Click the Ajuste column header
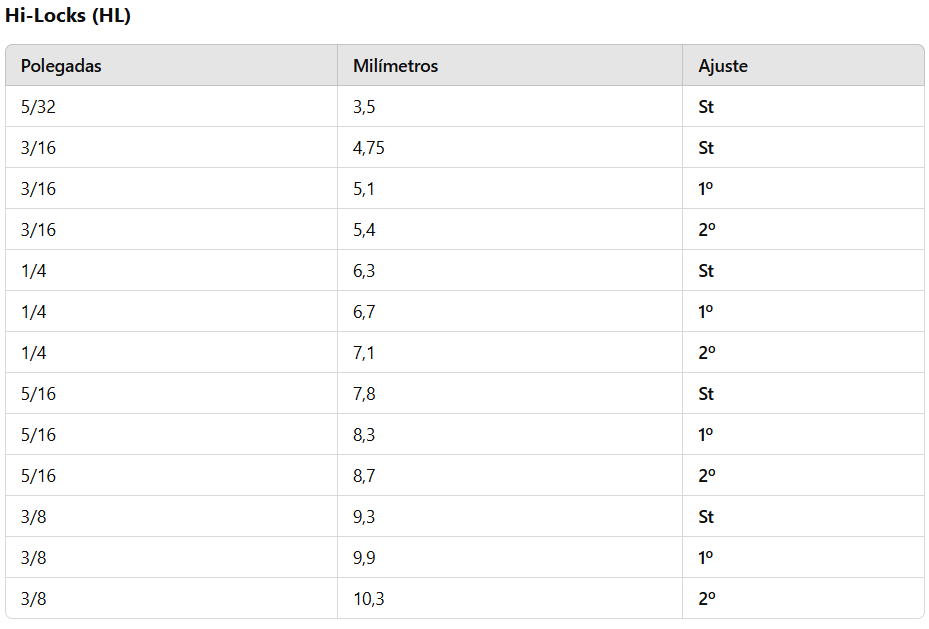Viewport: 929px width, 629px height. [722, 66]
